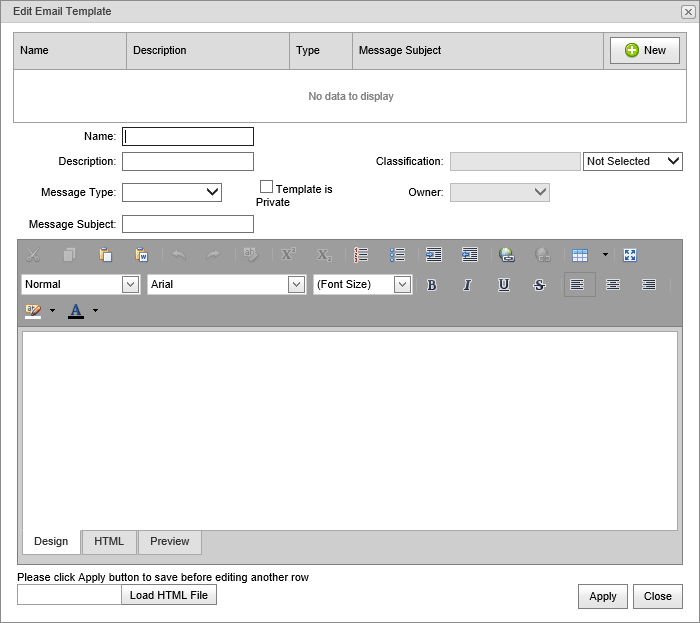Image resolution: width=700 pixels, height=623 pixels.
Task: Open the Message Type dropdown
Action: (172, 192)
